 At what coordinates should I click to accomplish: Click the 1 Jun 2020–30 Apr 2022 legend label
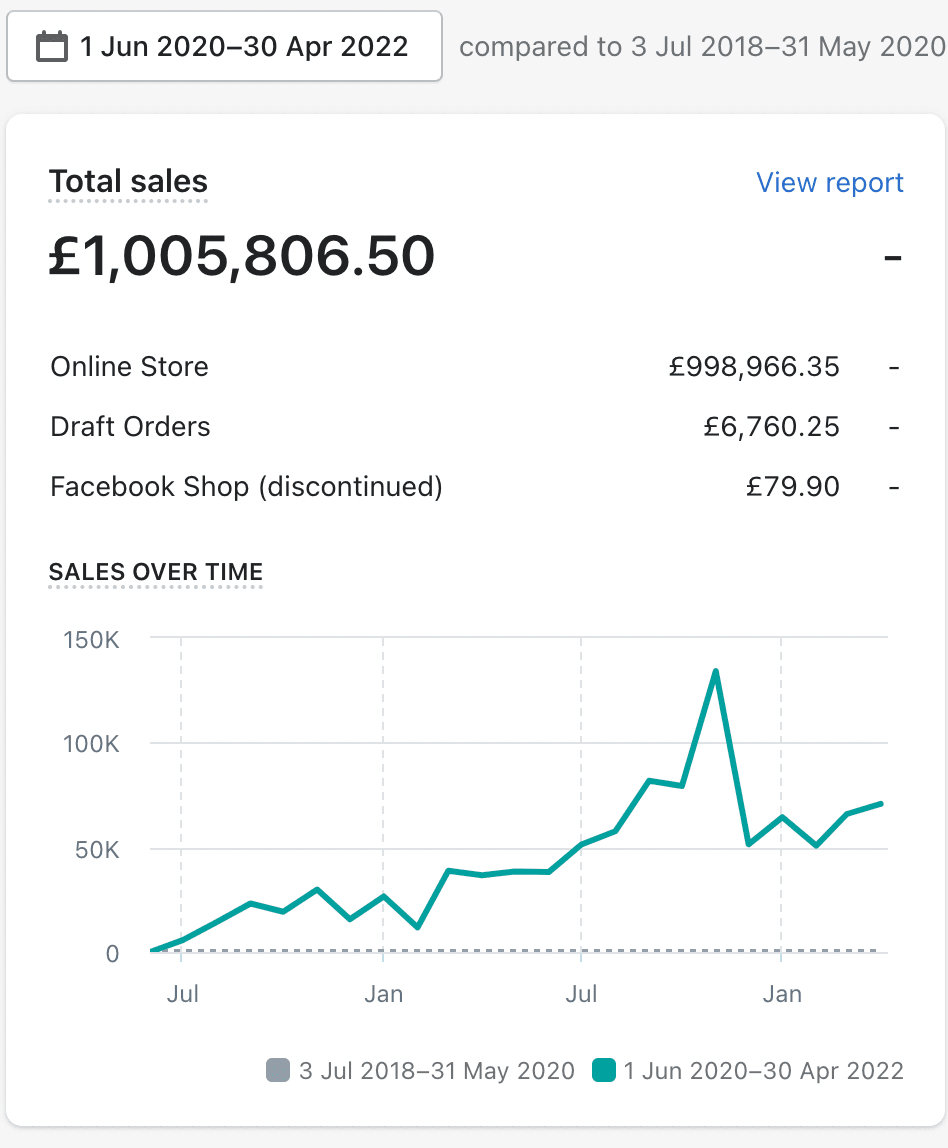tap(763, 1071)
